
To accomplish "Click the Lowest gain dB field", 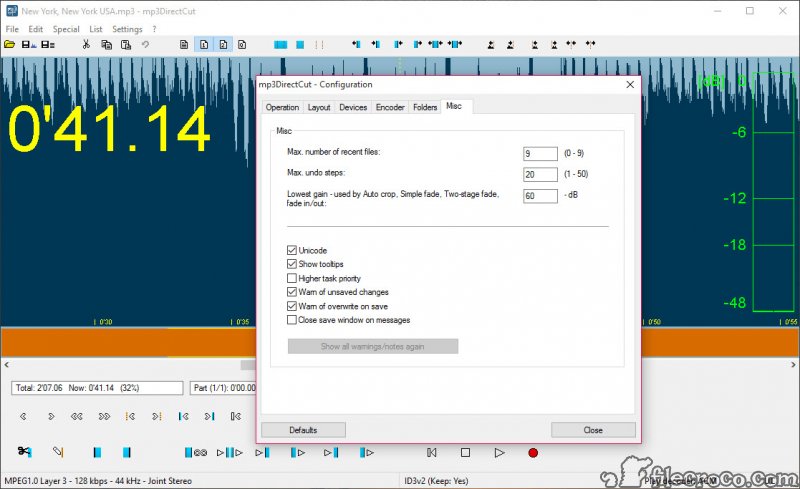I will point(540,196).
